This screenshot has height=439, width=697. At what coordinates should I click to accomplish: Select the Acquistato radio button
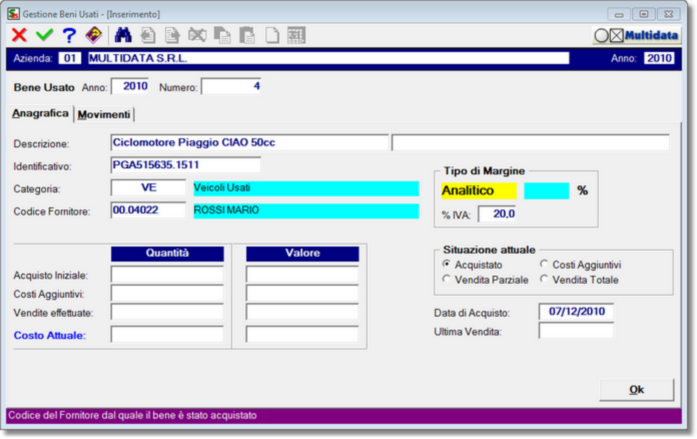(x=446, y=264)
